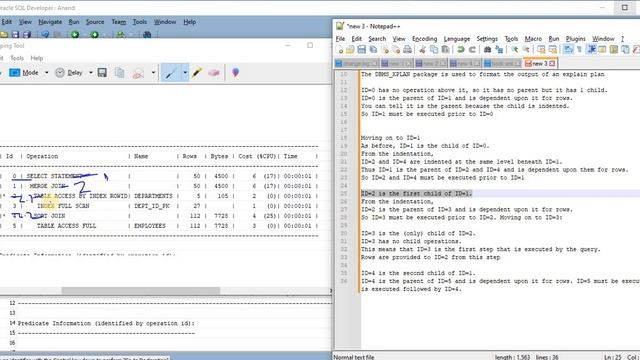Click the 'DEPARTMENTS' name in the plan table
The width and height of the screenshot is (640, 360).
click(153, 196)
